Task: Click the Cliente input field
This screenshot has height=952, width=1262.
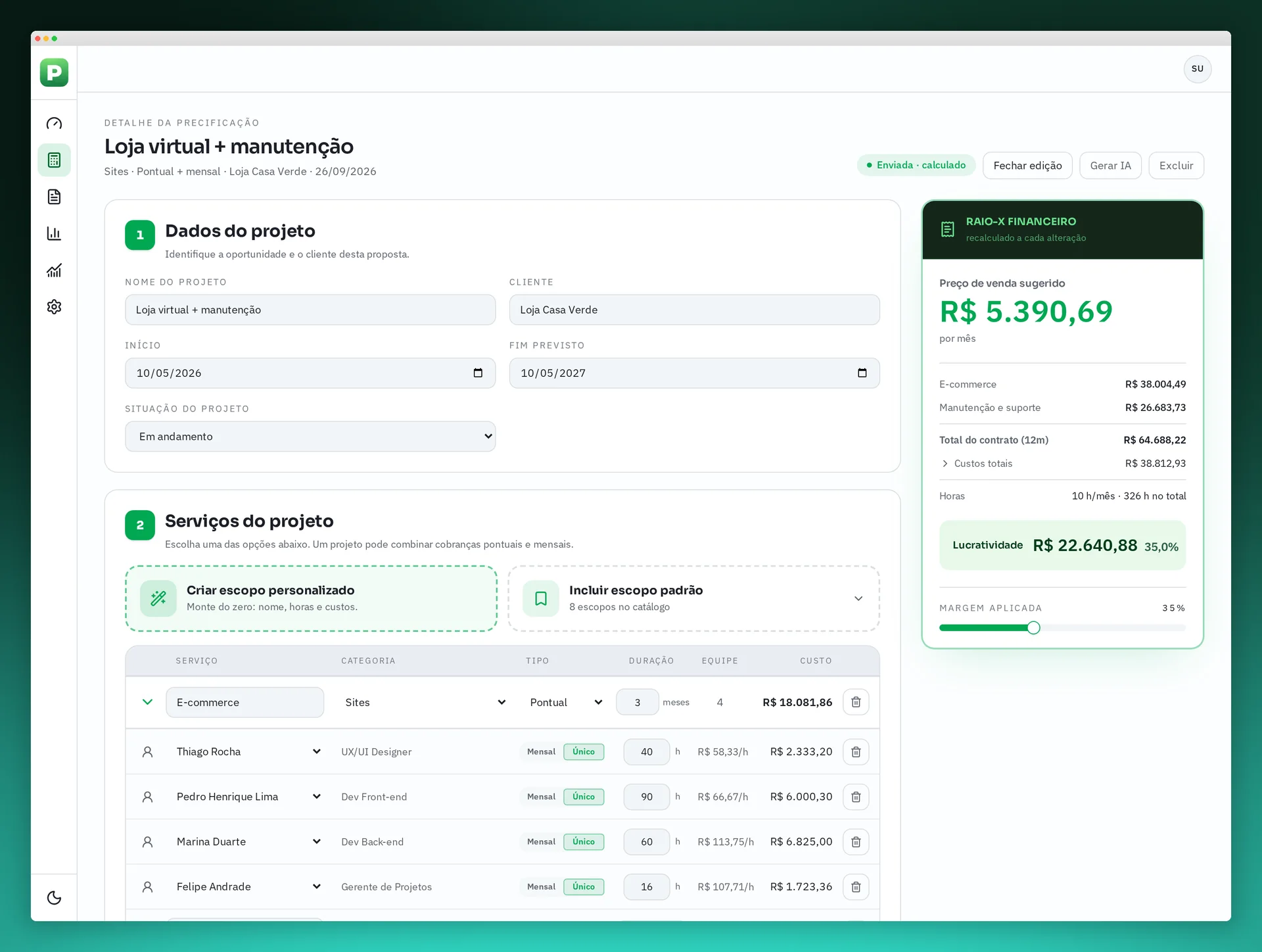Action: tap(694, 310)
